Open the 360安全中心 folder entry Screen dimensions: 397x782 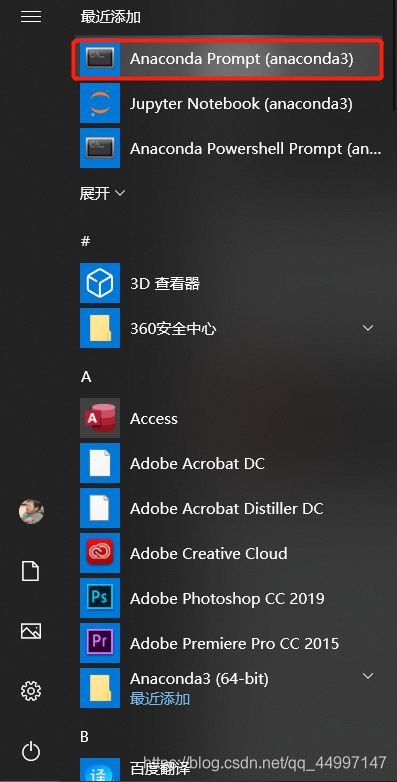[x=232, y=328]
